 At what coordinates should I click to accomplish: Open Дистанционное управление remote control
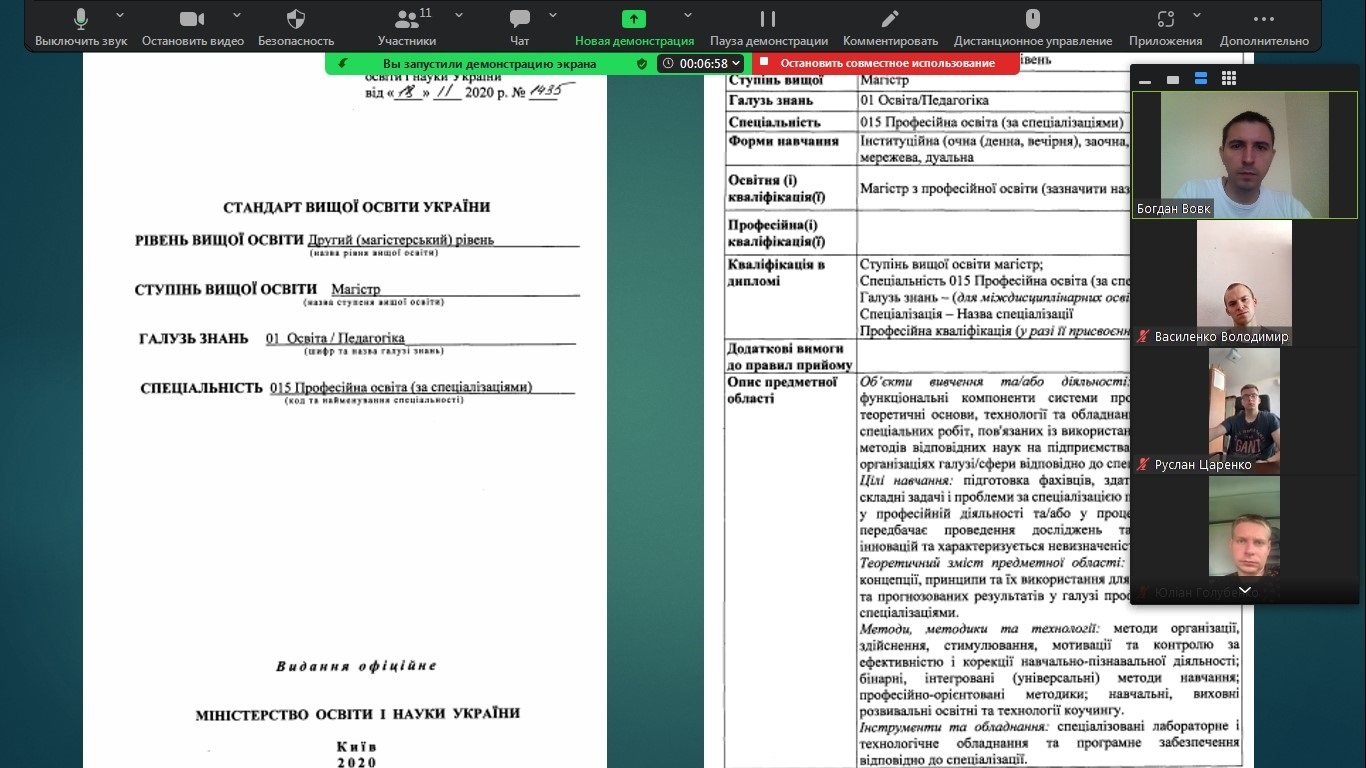pyautogui.click(x=1032, y=26)
